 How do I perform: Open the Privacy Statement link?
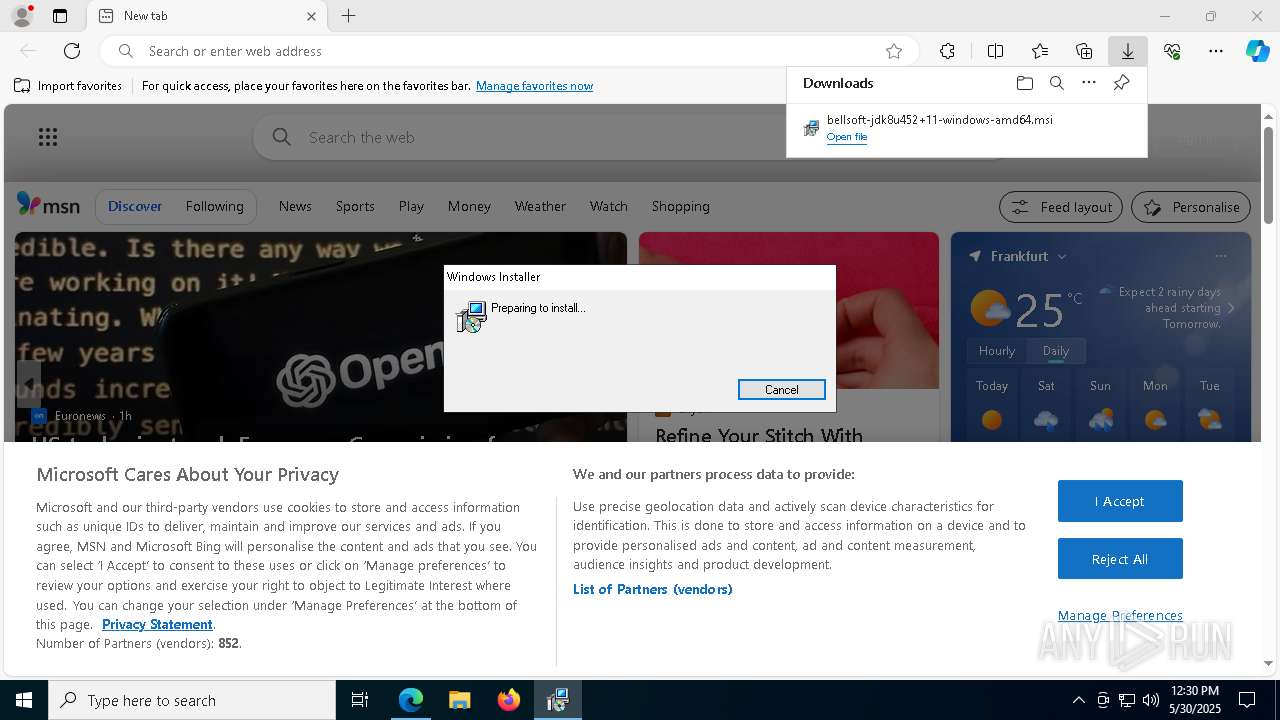point(157,624)
